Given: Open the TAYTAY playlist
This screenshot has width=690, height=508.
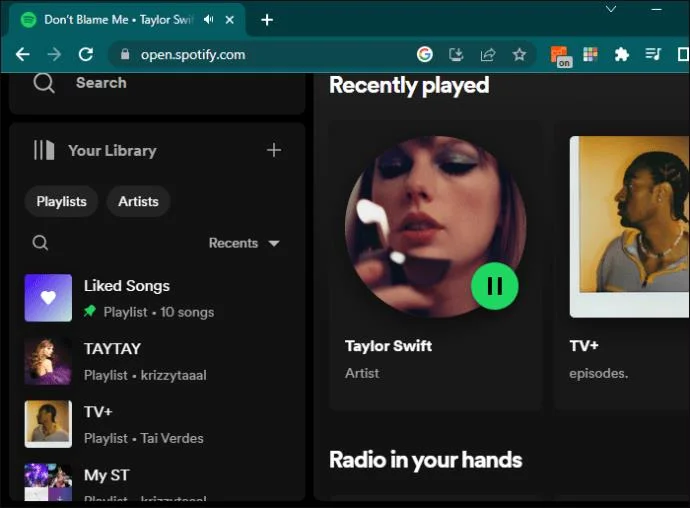Looking at the screenshot, I should pos(112,349).
